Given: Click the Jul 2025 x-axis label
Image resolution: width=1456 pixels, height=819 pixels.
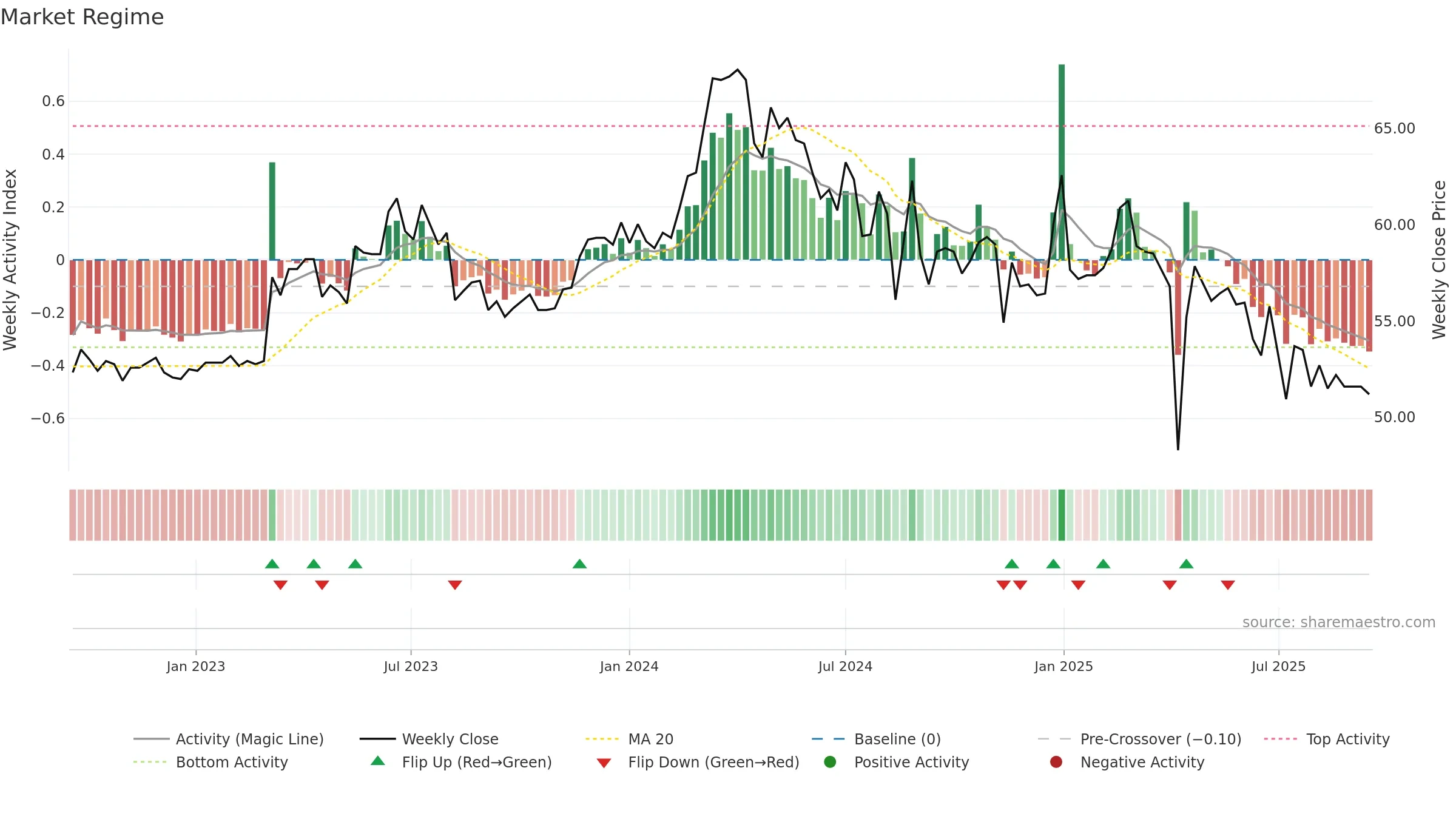Looking at the screenshot, I should (x=1278, y=666).
